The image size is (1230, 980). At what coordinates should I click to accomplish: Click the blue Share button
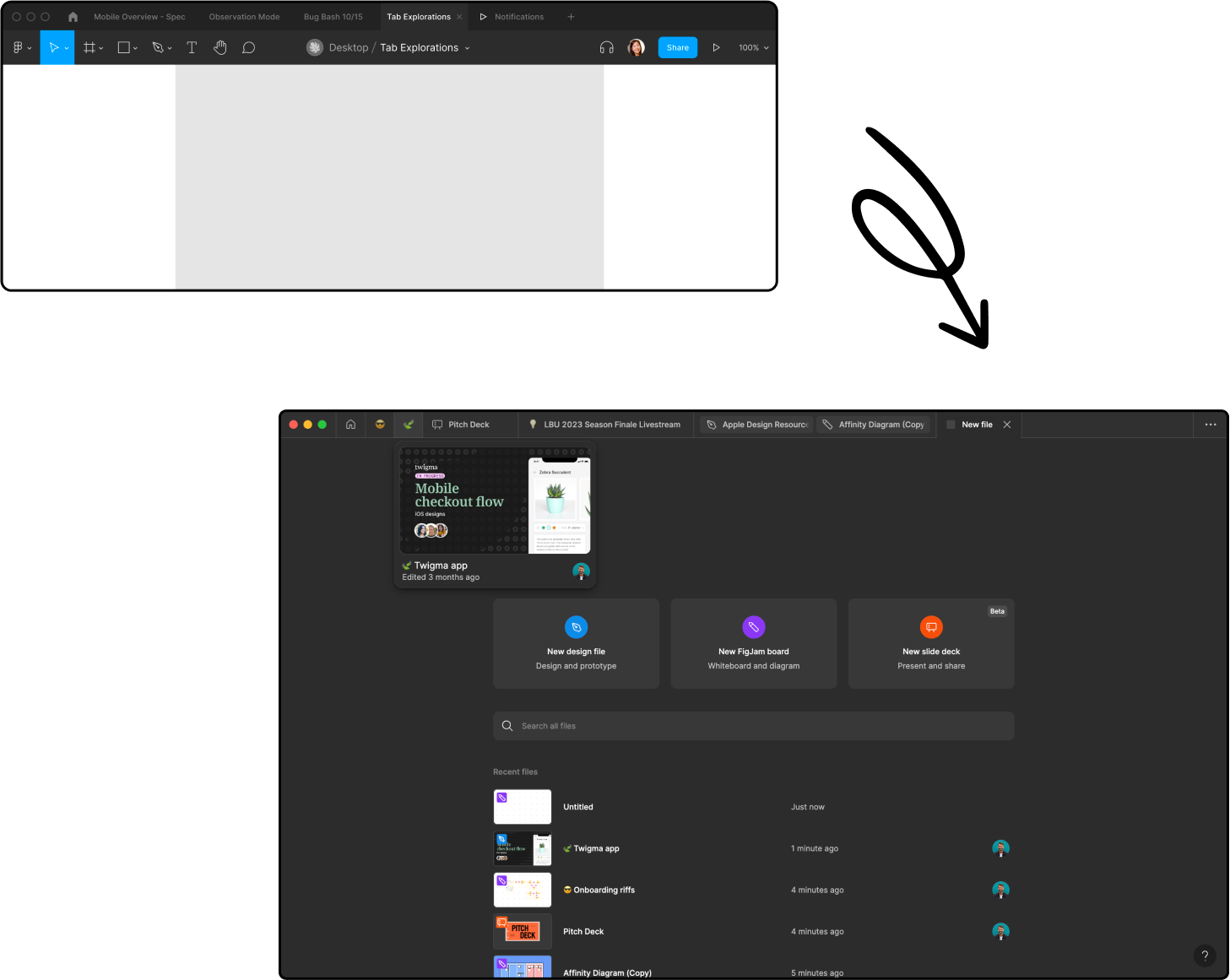click(677, 48)
